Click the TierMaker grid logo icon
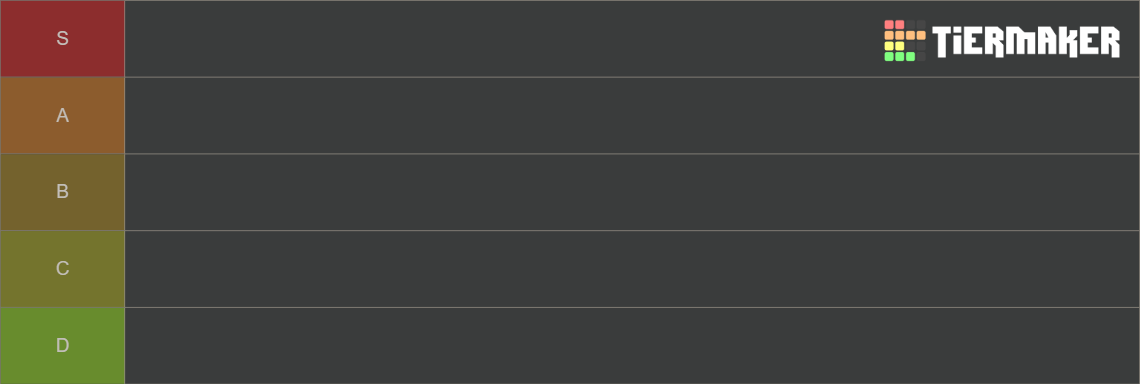This screenshot has height=384, width=1140. pyautogui.click(x=905, y=41)
